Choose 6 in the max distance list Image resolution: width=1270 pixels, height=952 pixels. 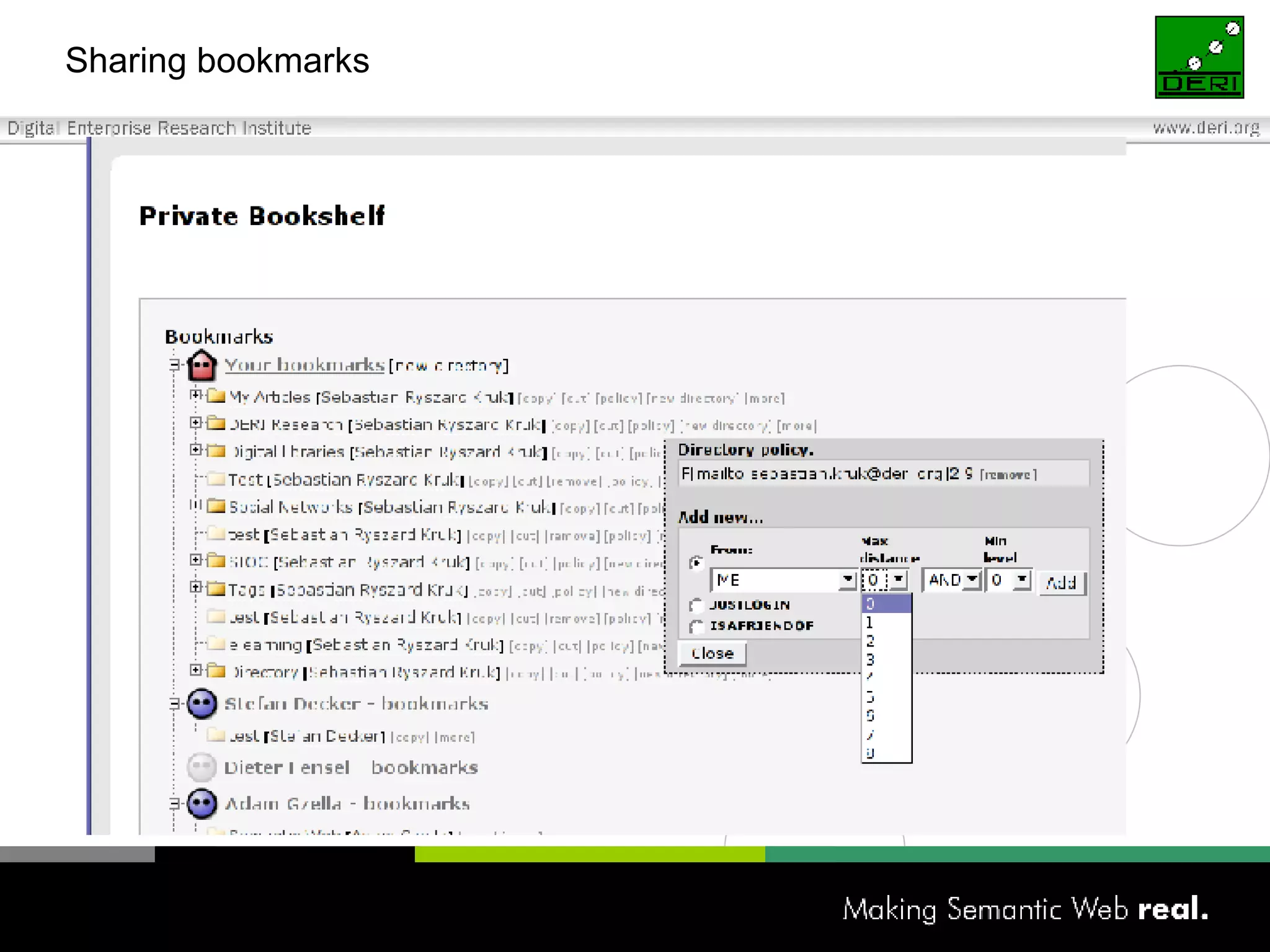click(x=886, y=716)
